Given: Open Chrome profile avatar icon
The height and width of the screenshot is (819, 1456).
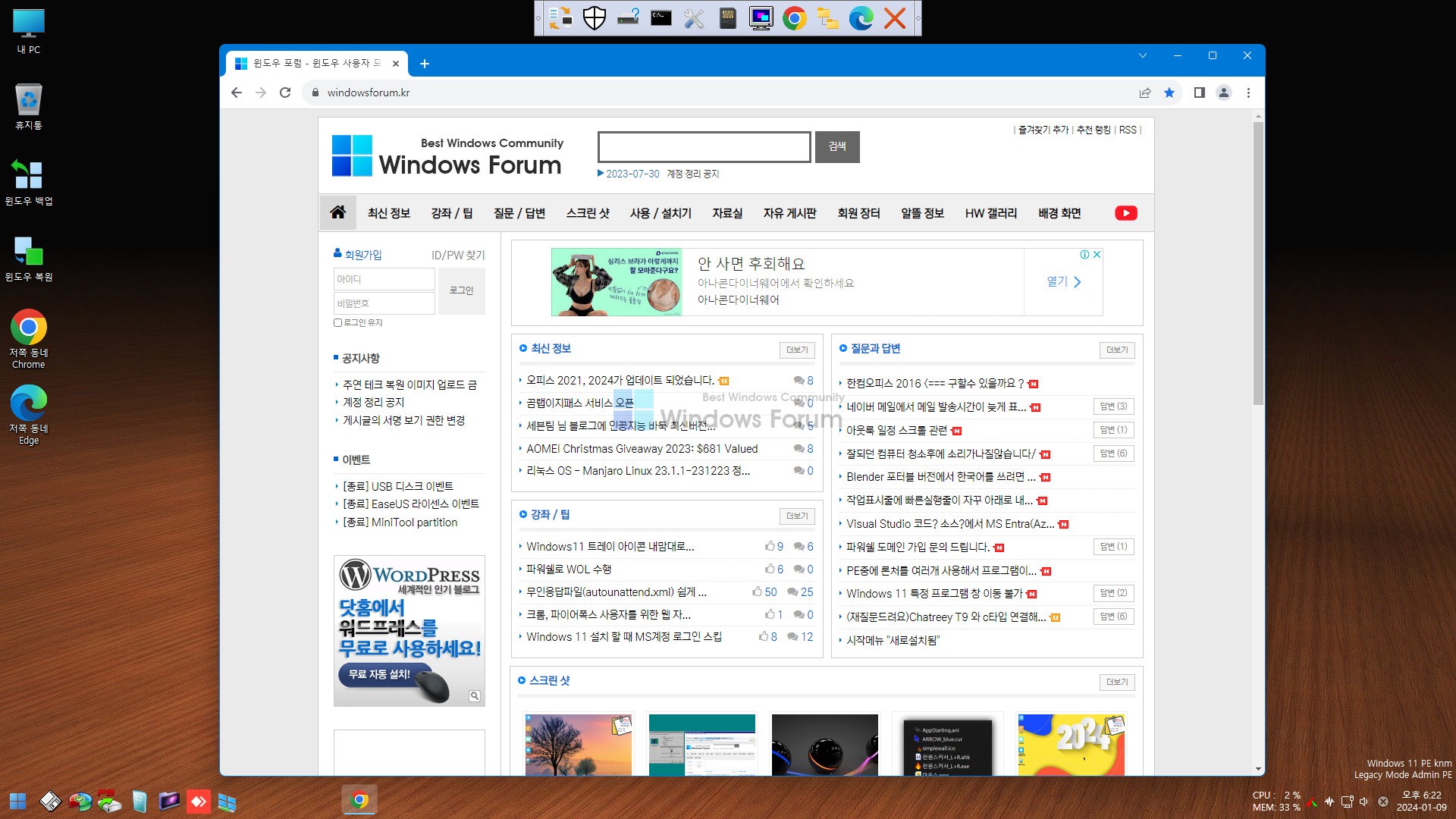Looking at the screenshot, I should (1223, 93).
